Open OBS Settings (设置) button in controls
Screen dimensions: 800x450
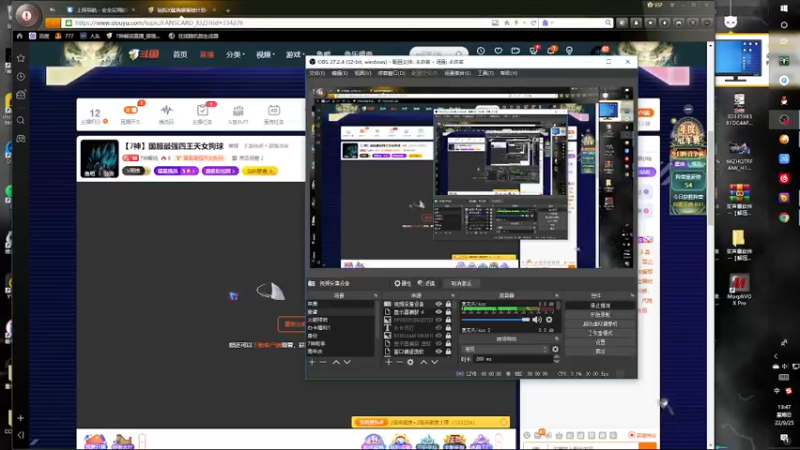(600, 342)
